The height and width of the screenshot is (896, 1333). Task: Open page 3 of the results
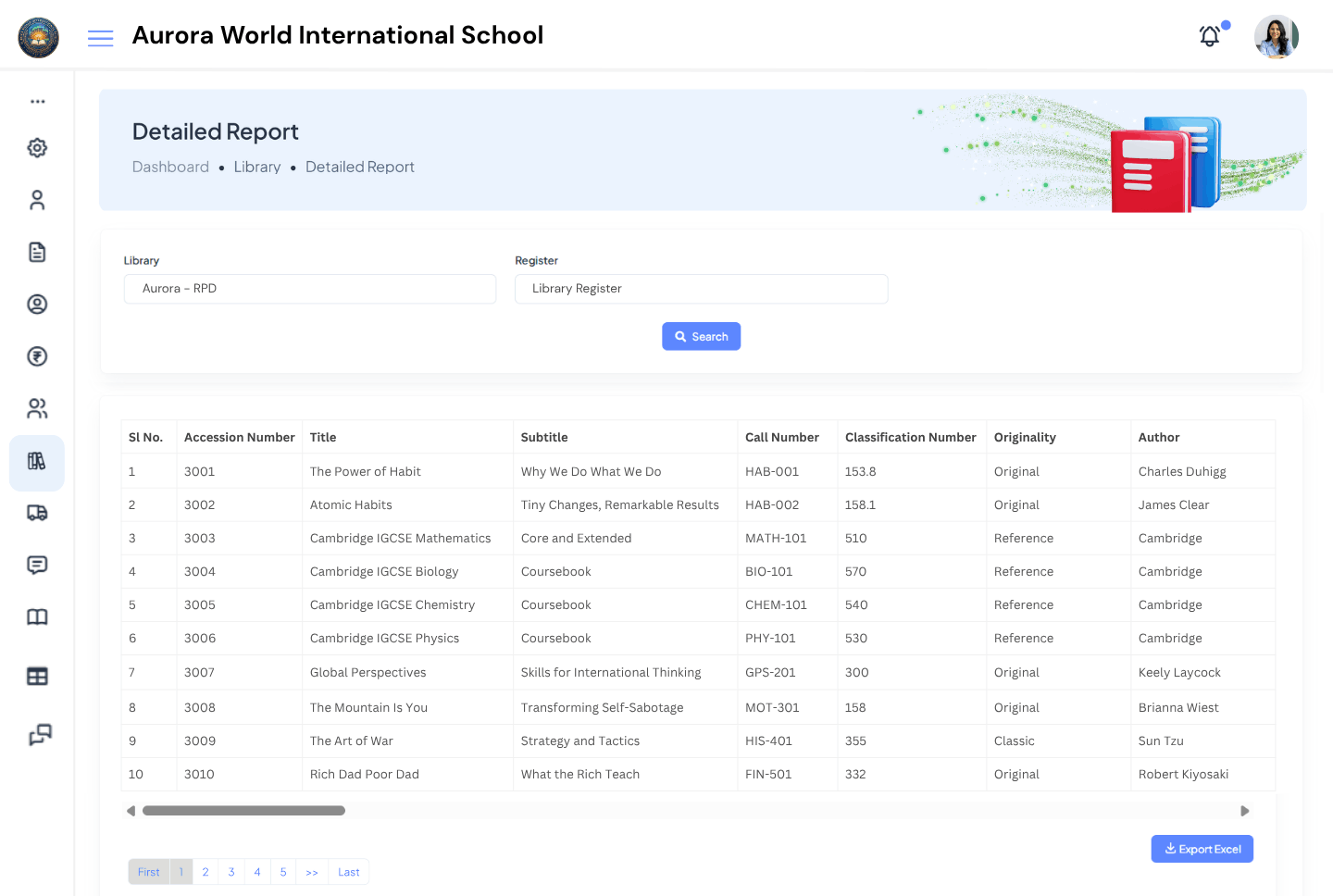pyautogui.click(x=230, y=871)
